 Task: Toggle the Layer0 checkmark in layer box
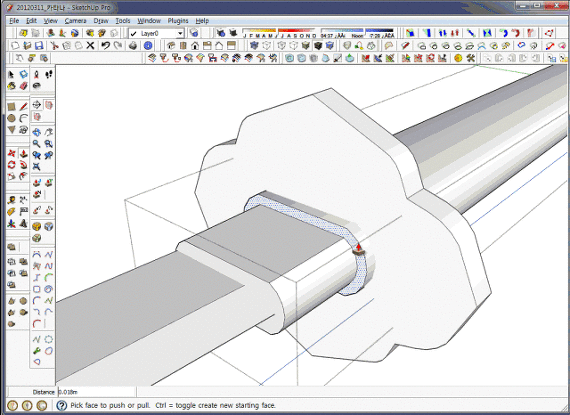[133, 33]
